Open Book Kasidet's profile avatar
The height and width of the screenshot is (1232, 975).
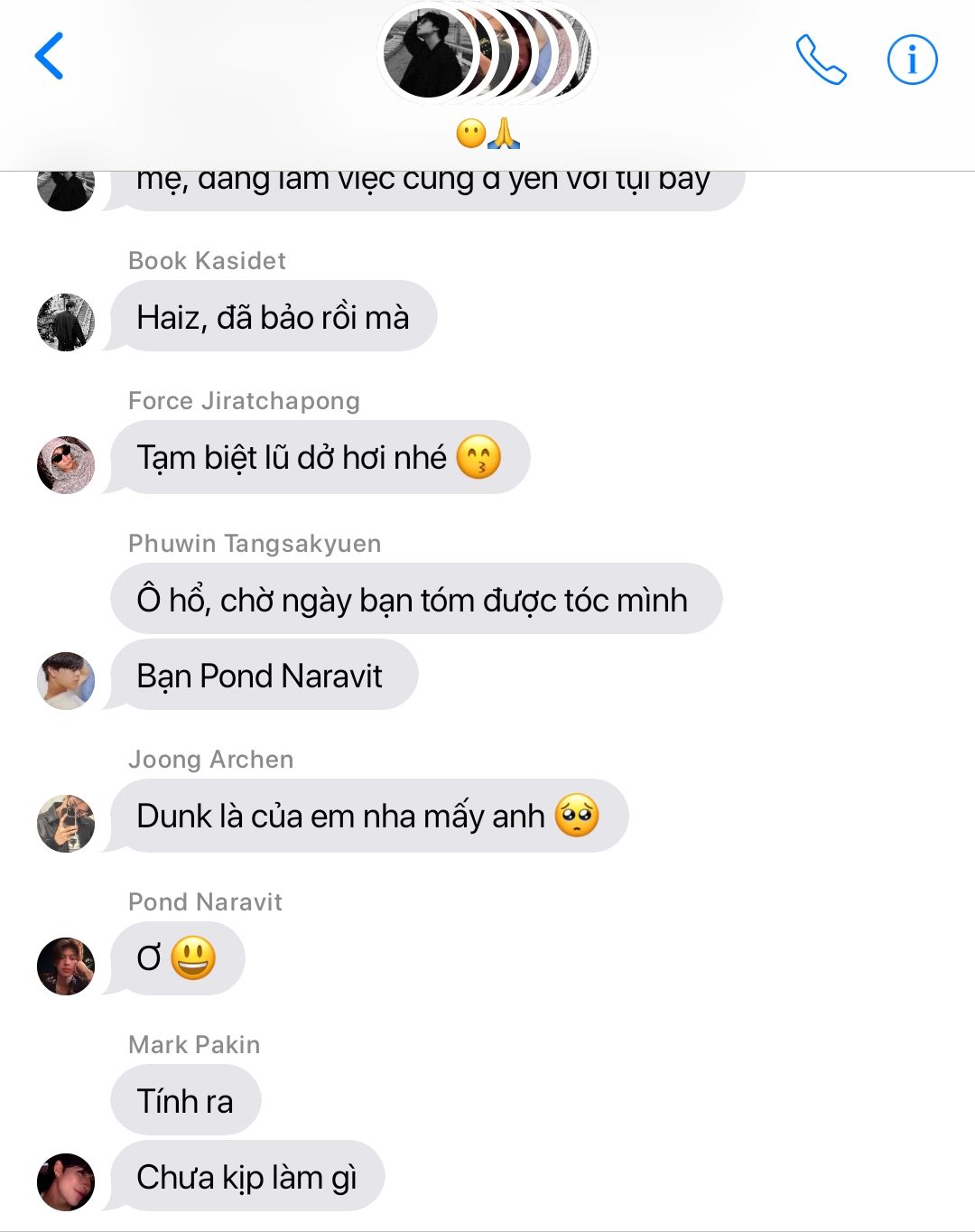(66, 322)
